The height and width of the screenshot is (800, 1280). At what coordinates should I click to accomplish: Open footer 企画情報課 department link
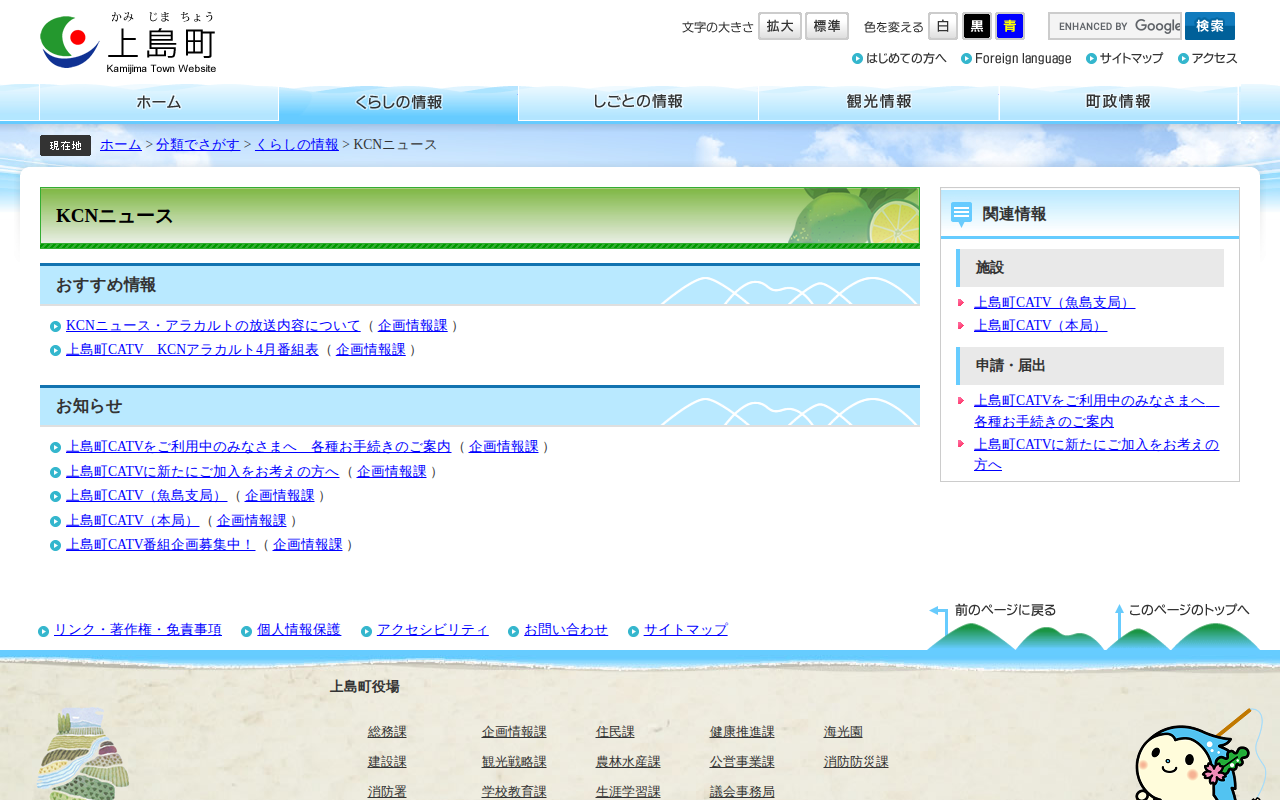click(514, 732)
